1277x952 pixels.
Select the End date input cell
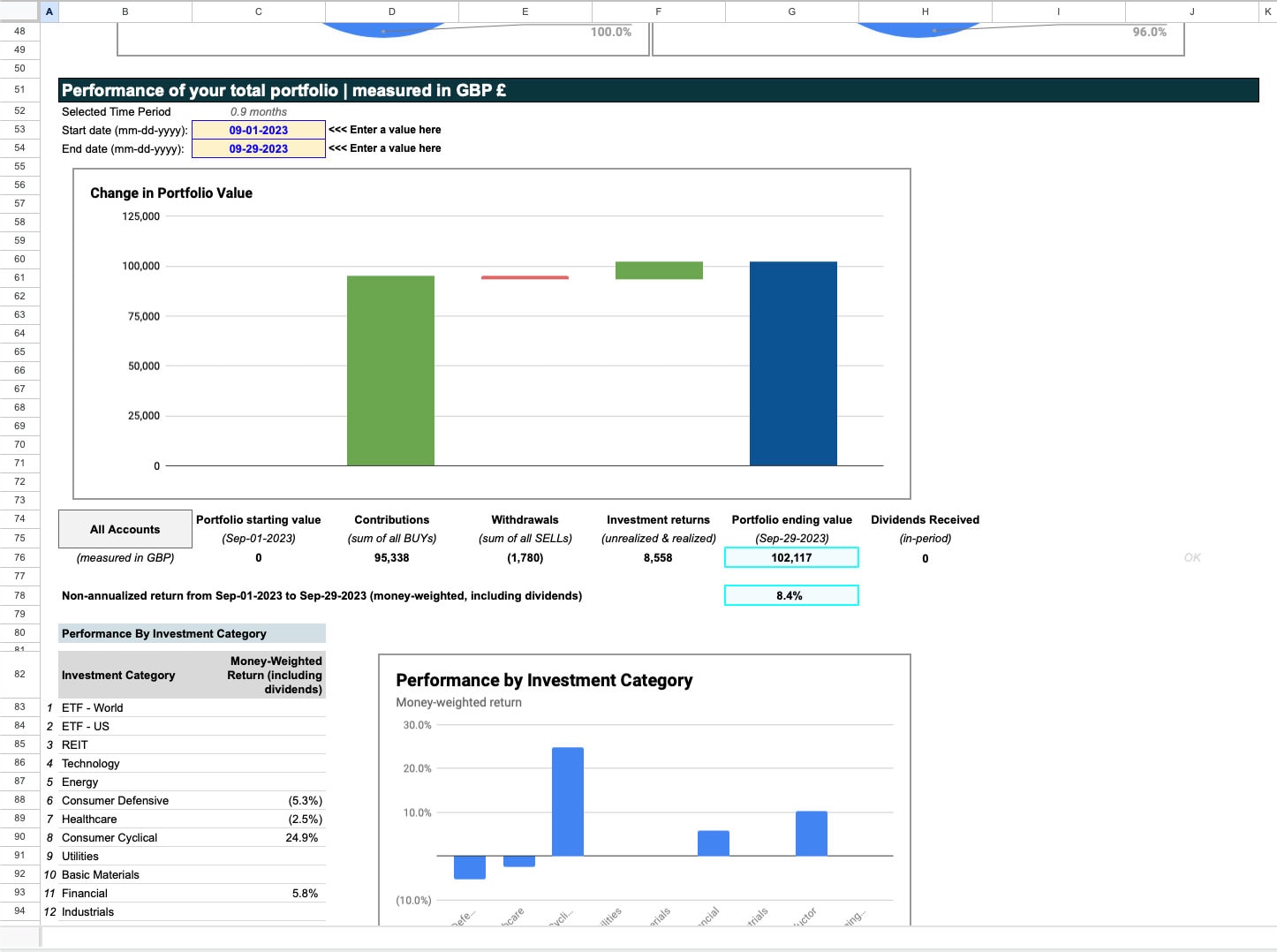click(x=259, y=147)
